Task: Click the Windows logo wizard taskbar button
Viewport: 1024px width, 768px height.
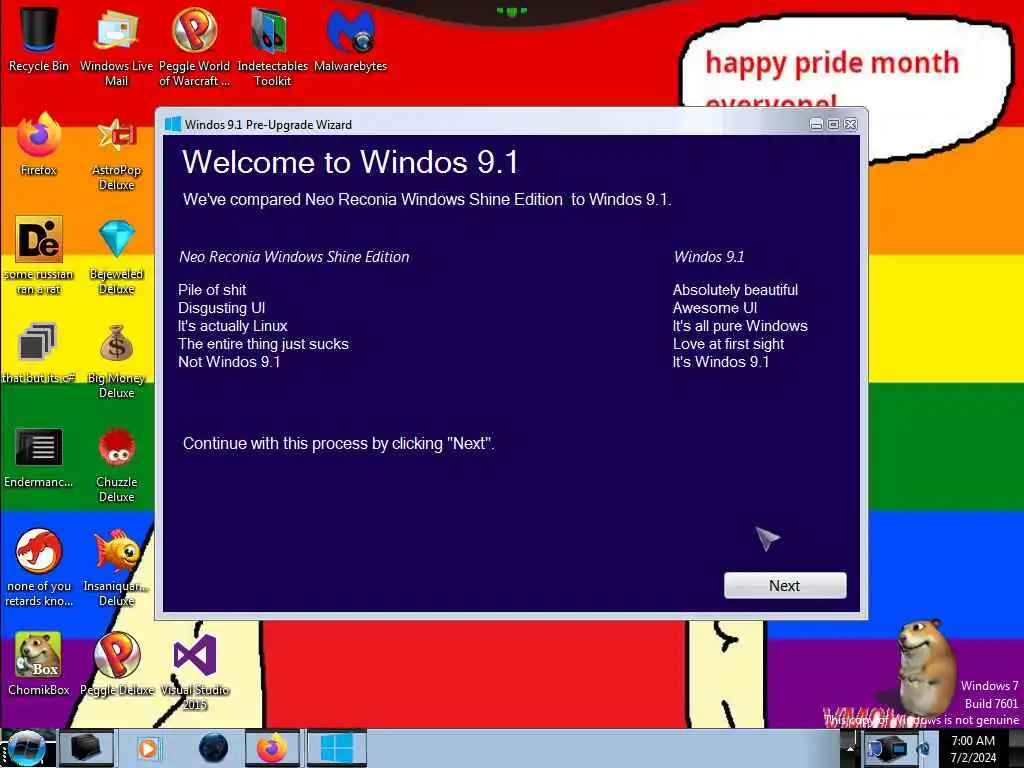Action: click(336, 748)
